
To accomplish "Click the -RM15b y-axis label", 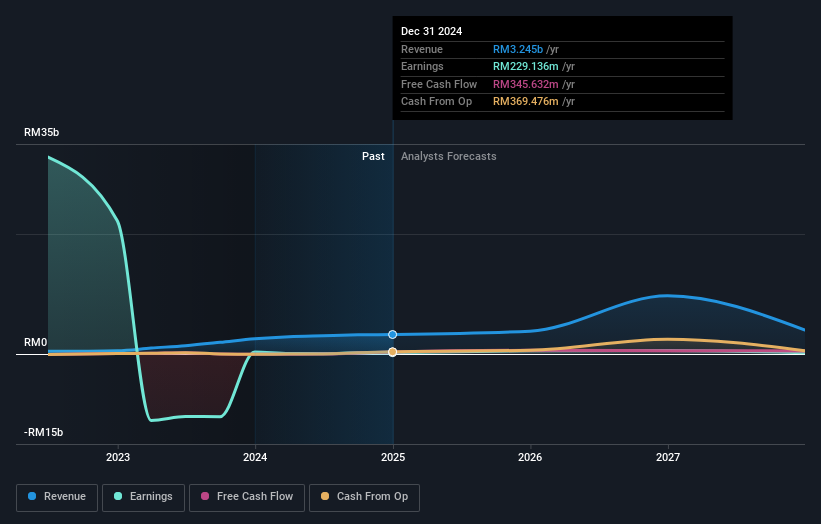I will 43,432.
